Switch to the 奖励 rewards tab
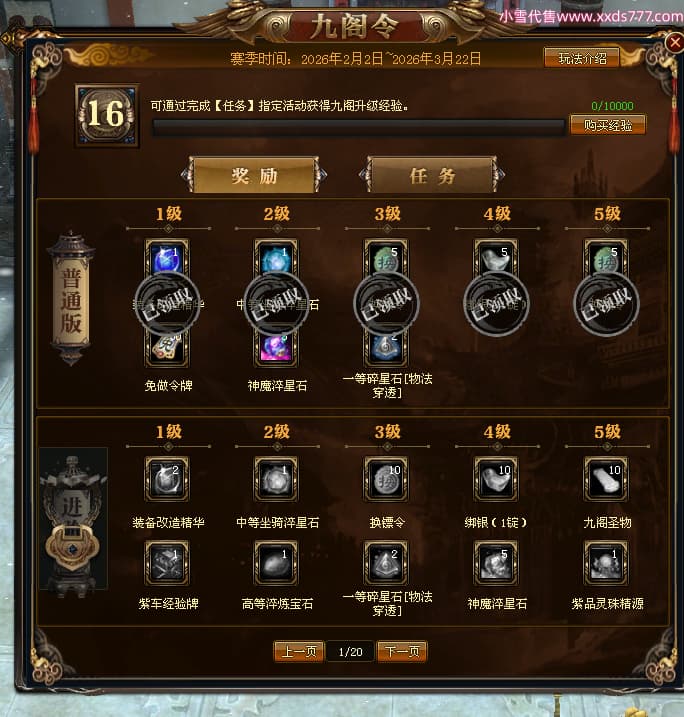This screenshot has width=684, height=717. click(x=254, y=175)
